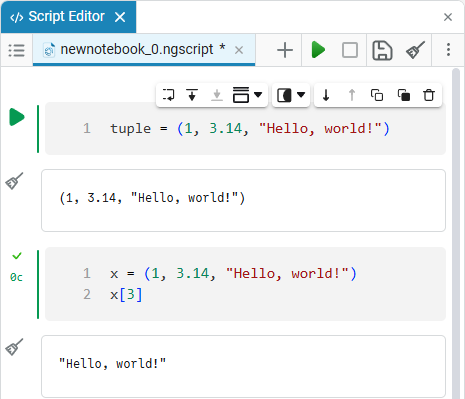Save the notebook with the floppy disk icon

click(x=382, y=50)
